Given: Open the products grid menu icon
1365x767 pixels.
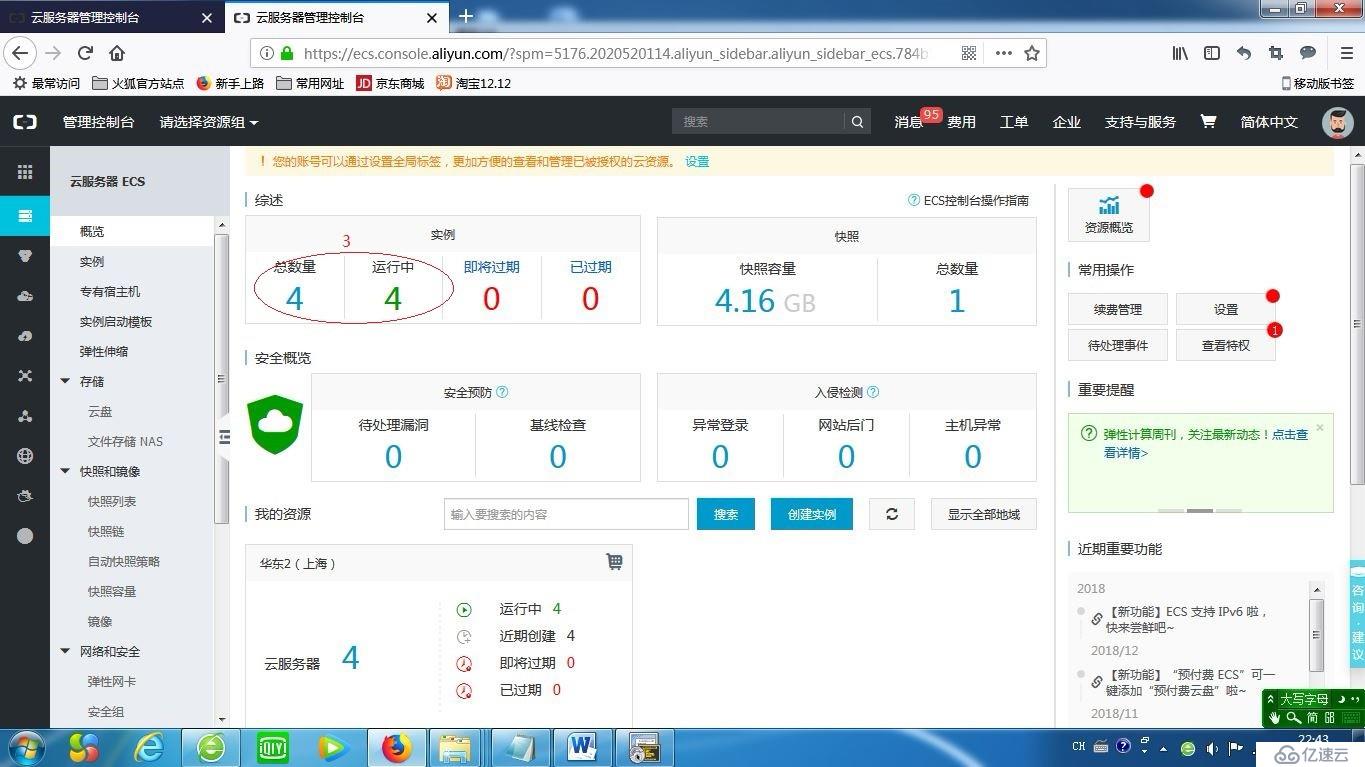Looking at the screenshot, I should pos(25,172).
